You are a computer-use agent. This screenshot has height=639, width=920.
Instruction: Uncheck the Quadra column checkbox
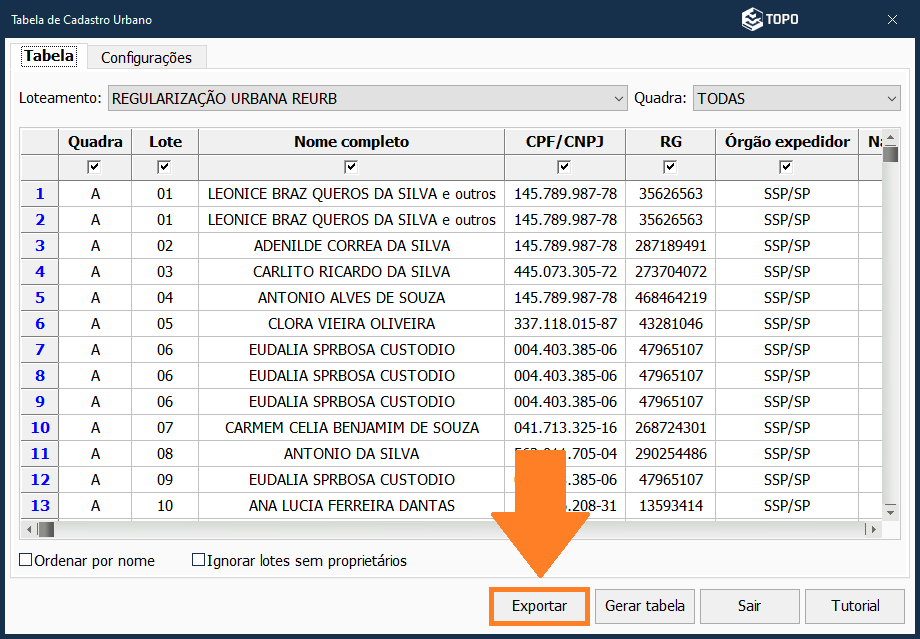95,167
